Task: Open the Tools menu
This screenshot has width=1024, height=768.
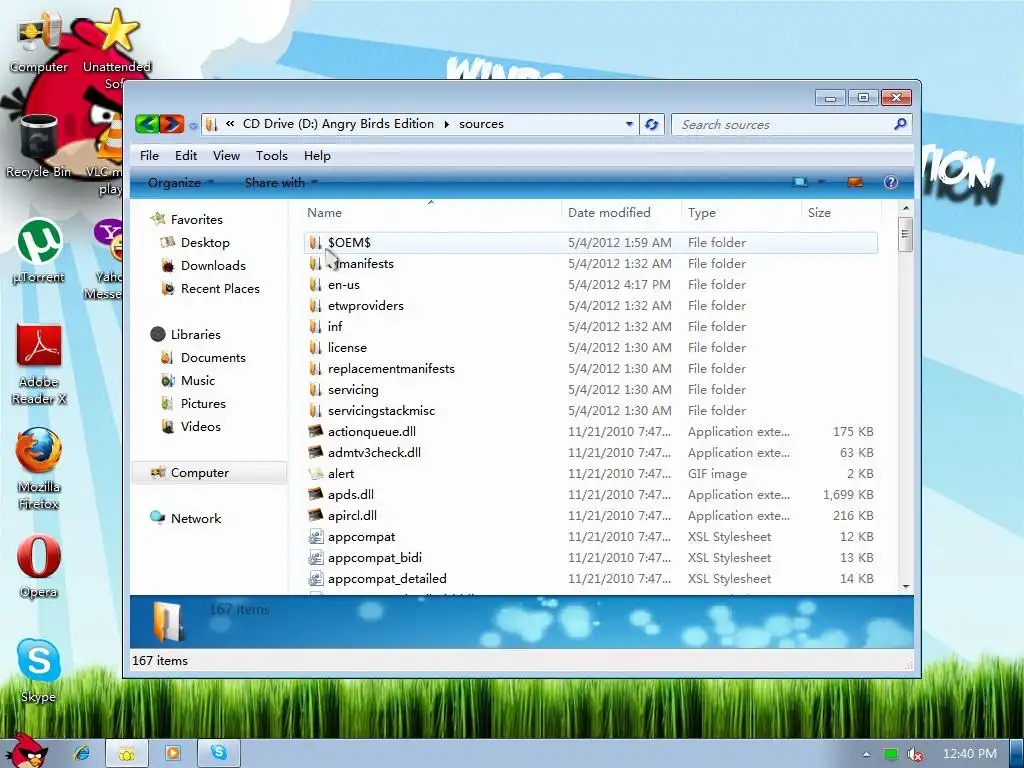Action: tap(272, 155)
